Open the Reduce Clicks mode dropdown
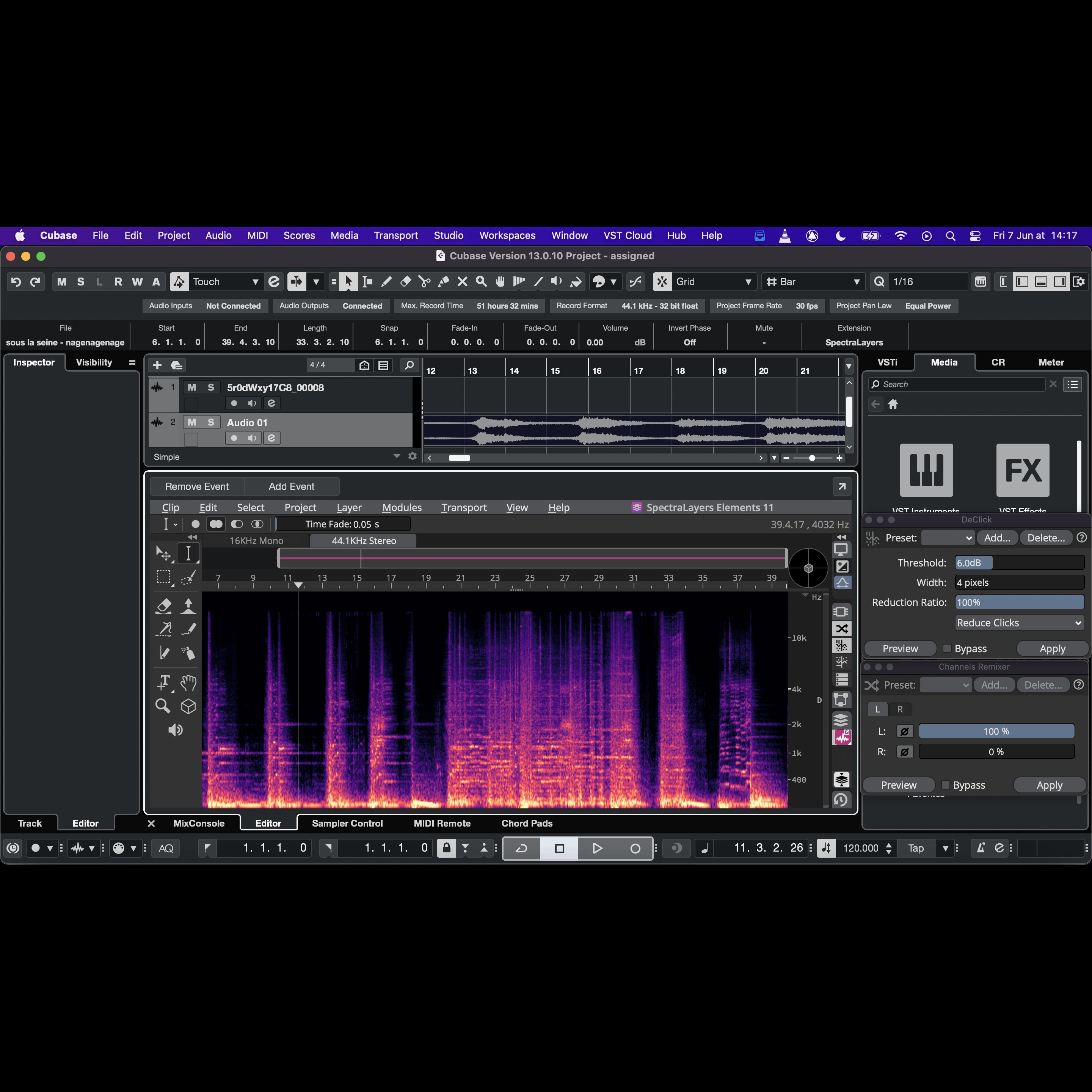 [x=1019, y=622]
